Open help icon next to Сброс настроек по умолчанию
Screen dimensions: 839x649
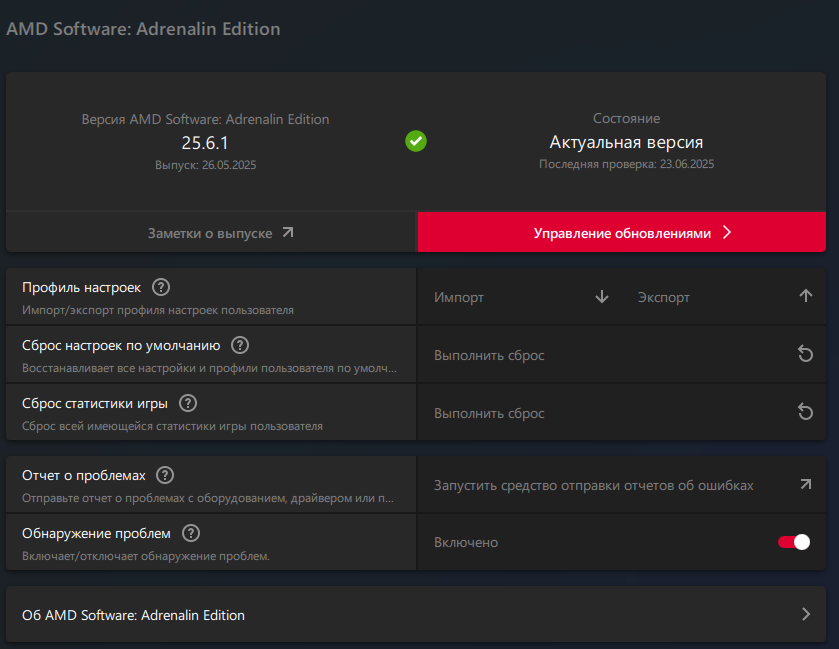point(240,345)
